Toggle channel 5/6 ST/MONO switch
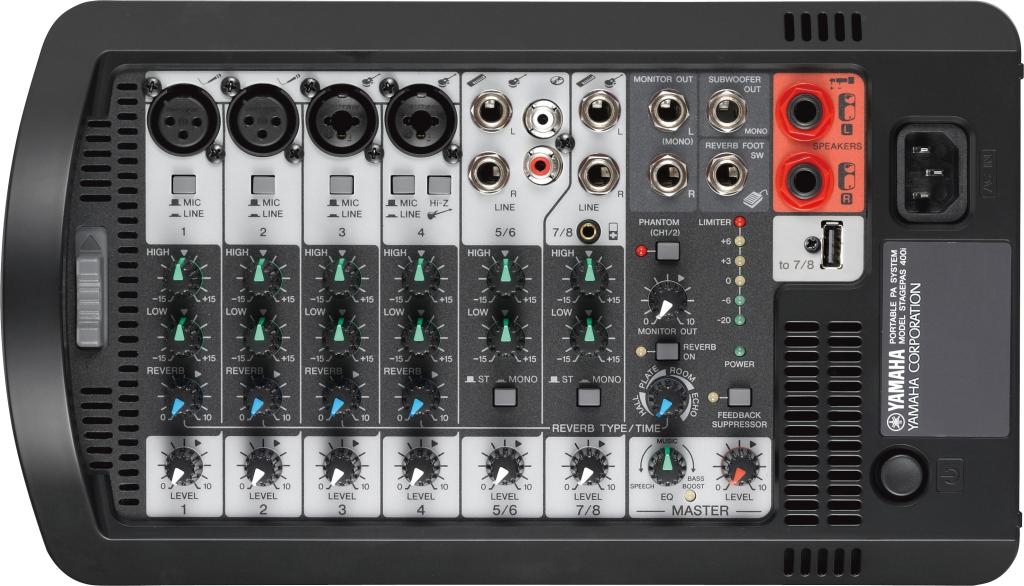The height and width of the screenshot is (586, 1024). 505,397
